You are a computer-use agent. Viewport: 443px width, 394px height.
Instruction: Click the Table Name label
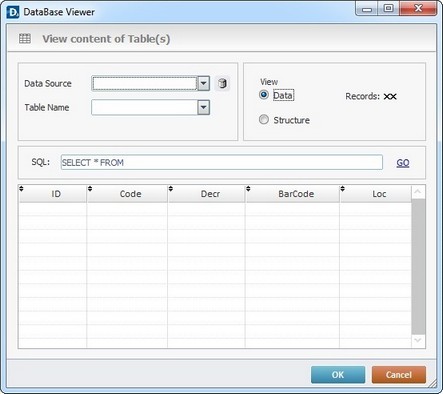click(47, 107)
